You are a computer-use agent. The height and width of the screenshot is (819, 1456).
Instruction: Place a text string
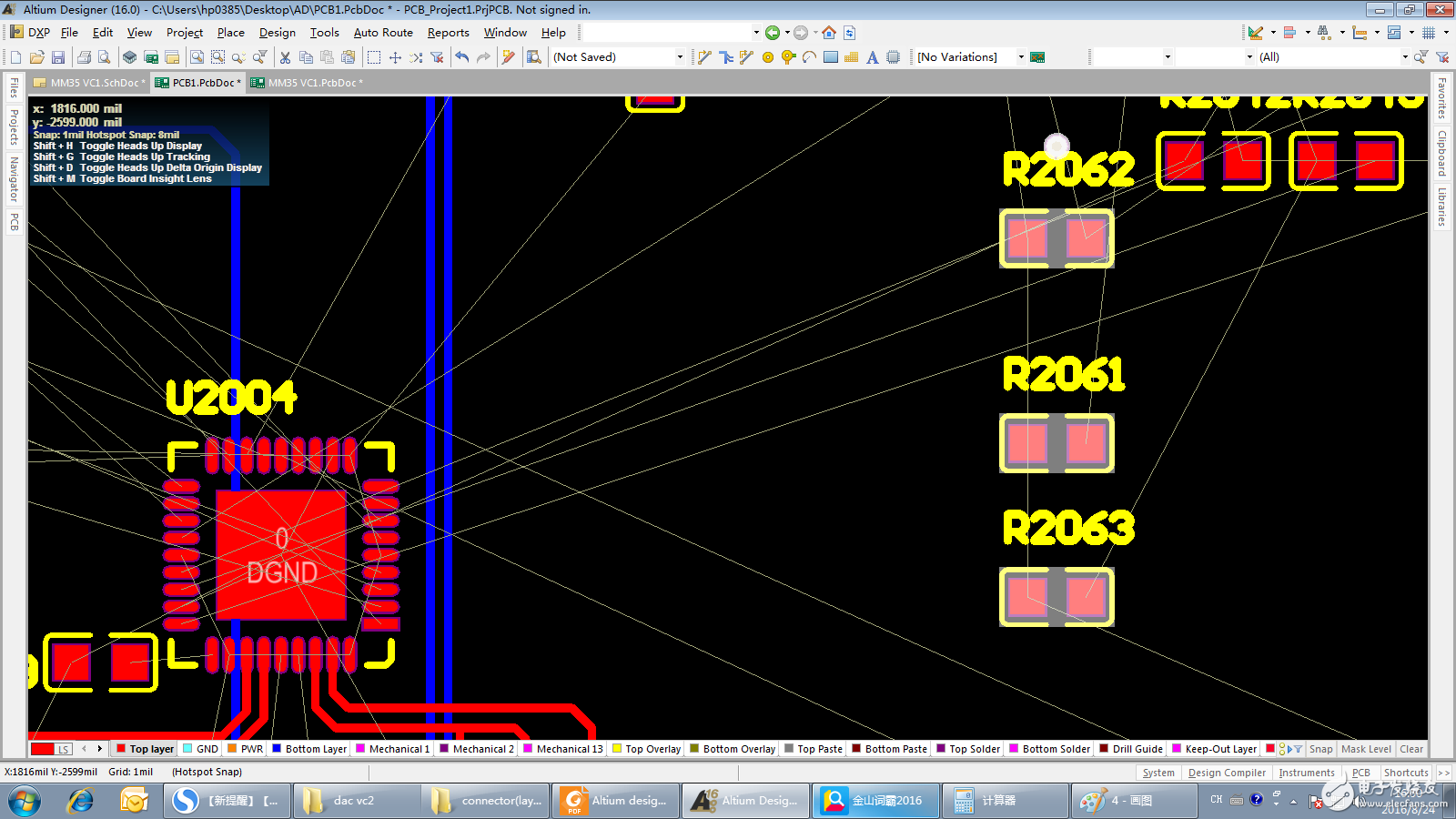[873, 57]
